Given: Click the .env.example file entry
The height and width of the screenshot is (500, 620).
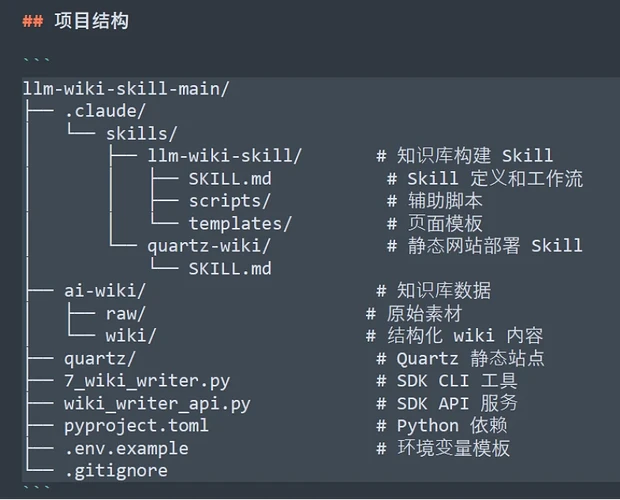Looking at the screenshot, I should point(127,449).
